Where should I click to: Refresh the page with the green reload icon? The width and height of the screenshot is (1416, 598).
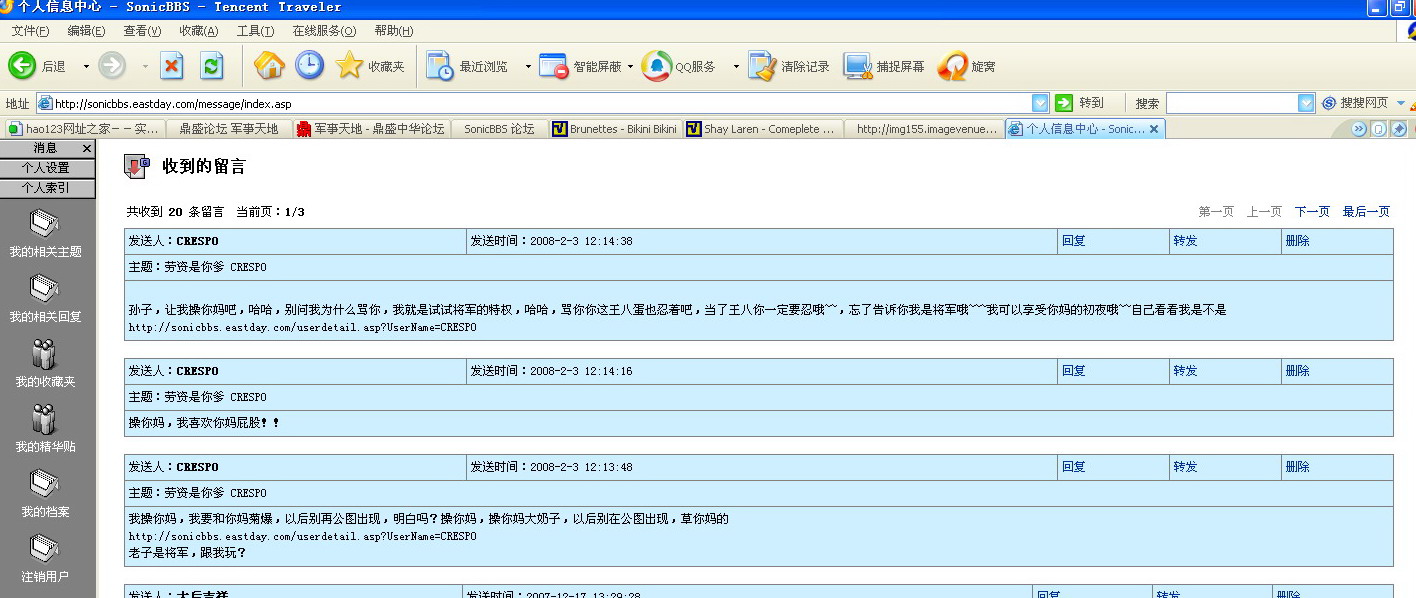click(x=211, y=66)
